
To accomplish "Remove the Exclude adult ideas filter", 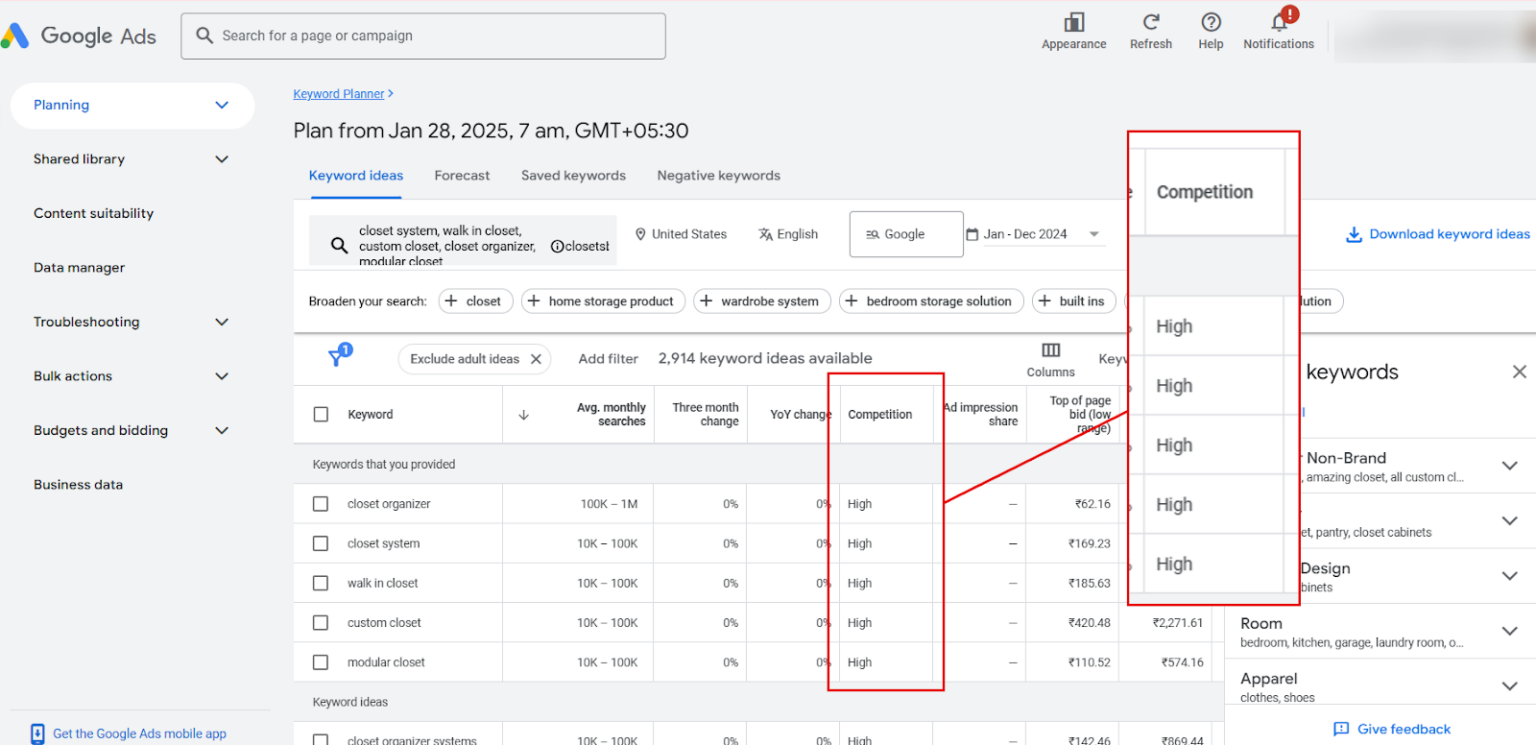I will pos(535,358).
